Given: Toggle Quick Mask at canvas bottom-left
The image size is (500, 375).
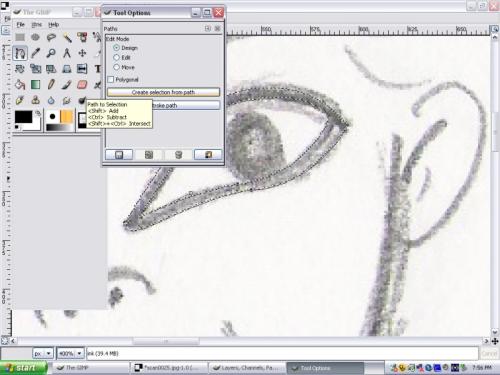Looking at the screenshot, I should tap(5, 341).
